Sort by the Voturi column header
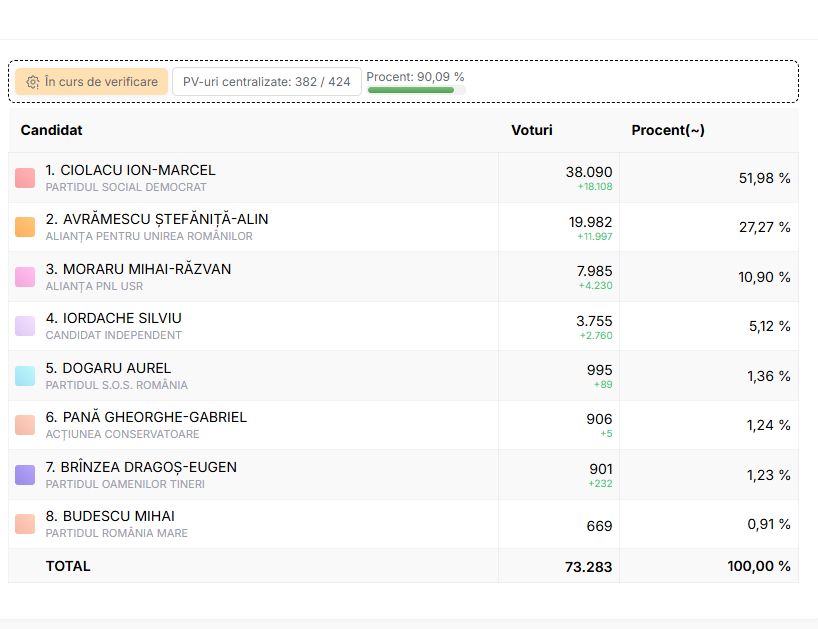 pos(531,130)
